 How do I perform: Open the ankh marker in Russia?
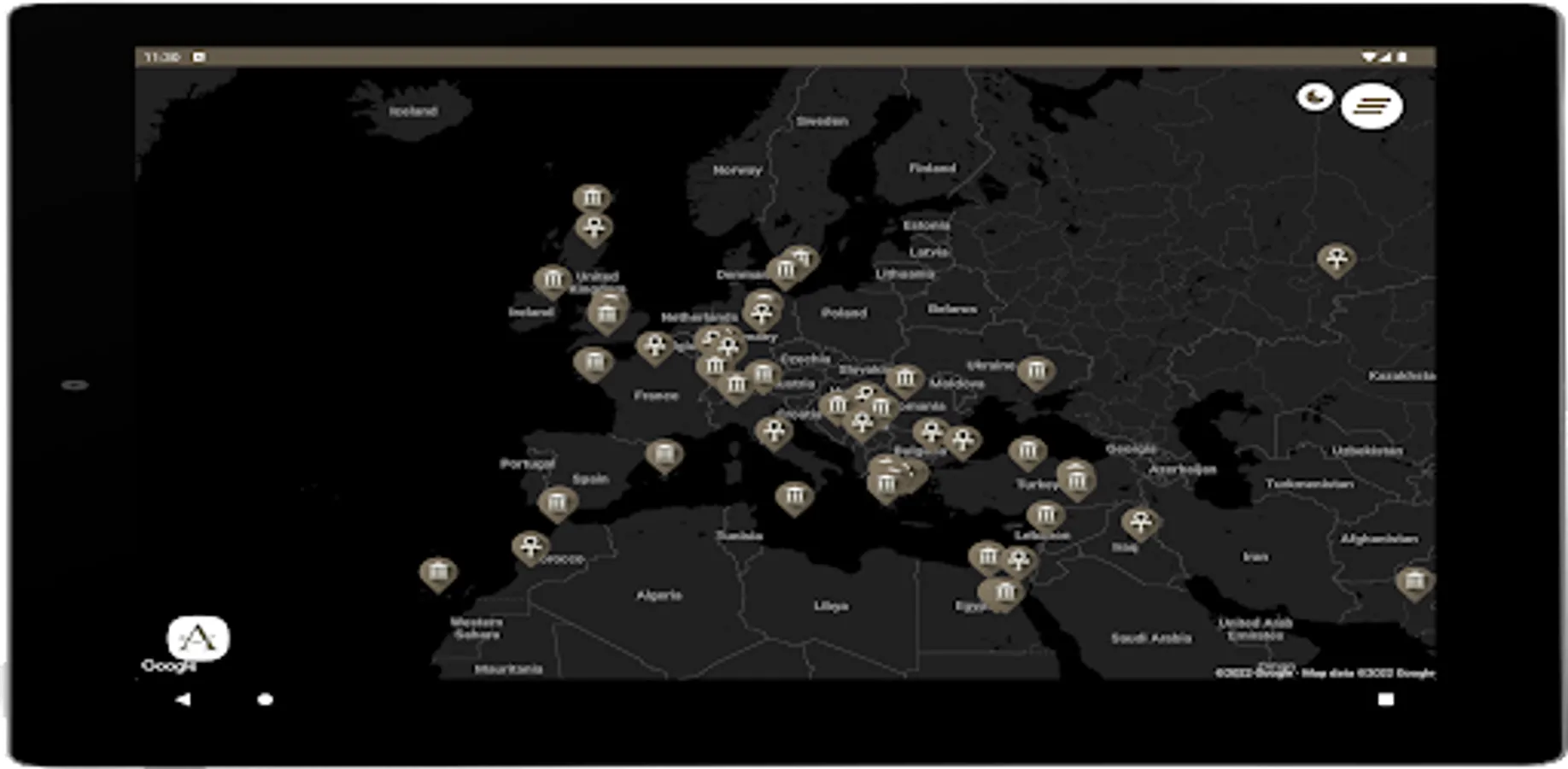pos(1337,260)
